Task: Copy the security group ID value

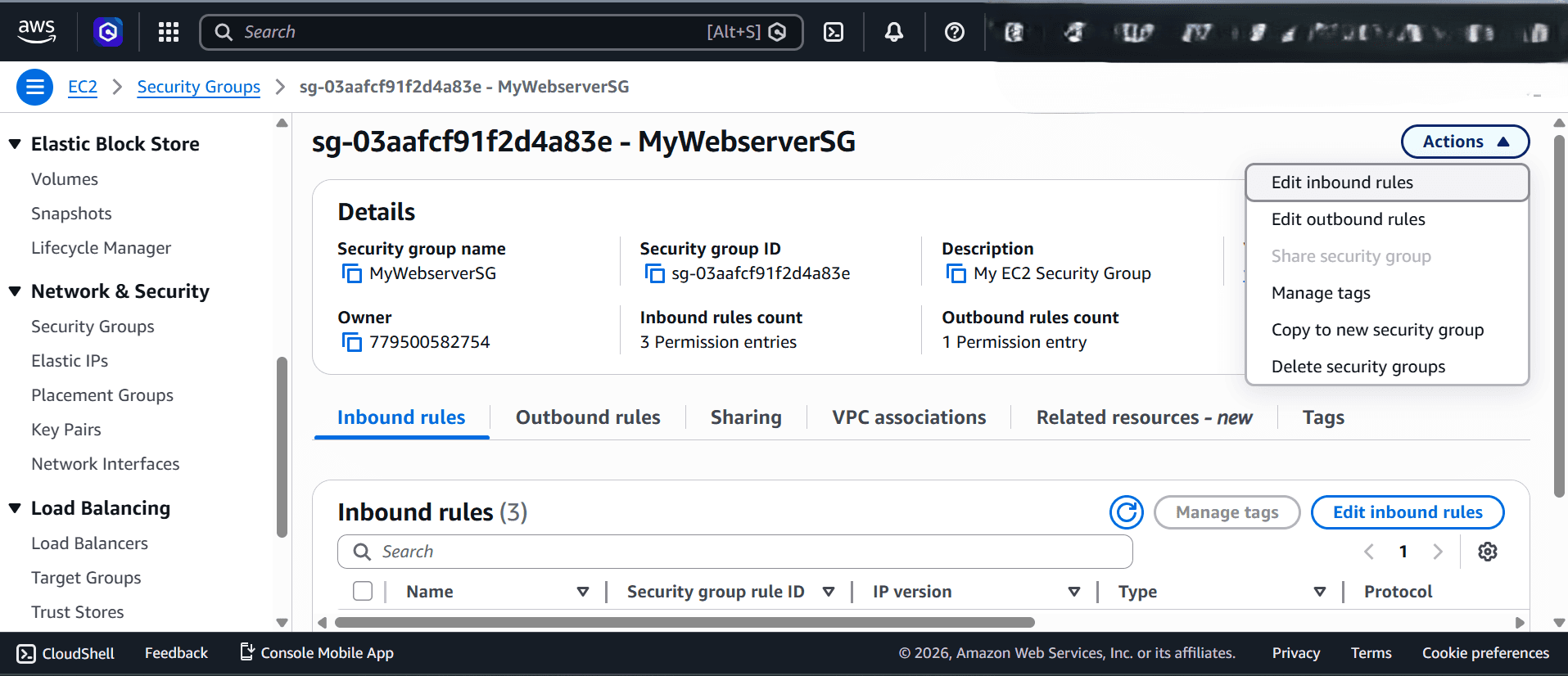Action: [x=654, y=273]
